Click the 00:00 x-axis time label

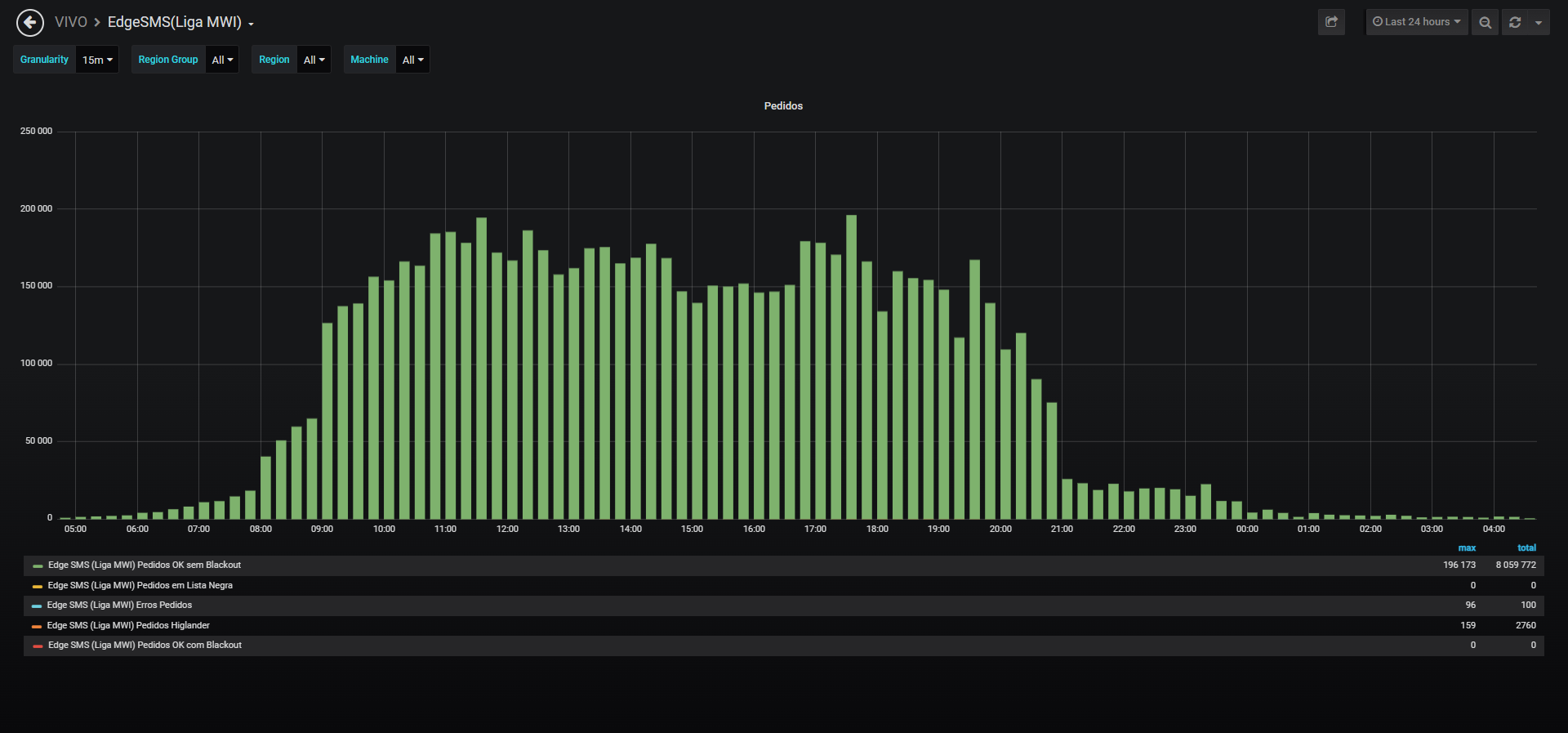[1247, 530]
